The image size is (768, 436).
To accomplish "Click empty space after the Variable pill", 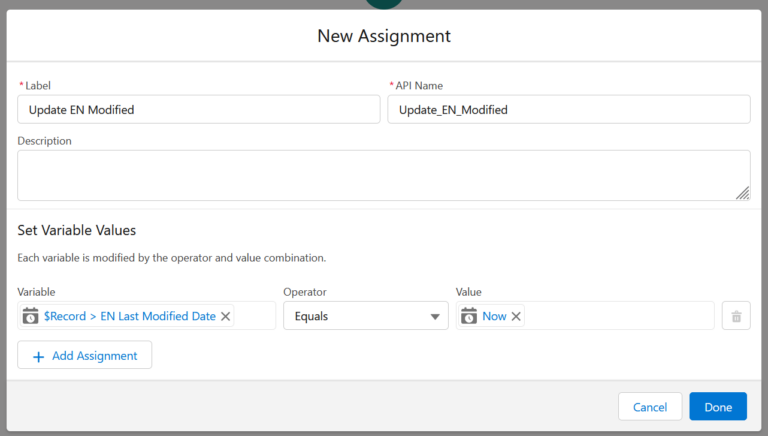I will 255,316.
